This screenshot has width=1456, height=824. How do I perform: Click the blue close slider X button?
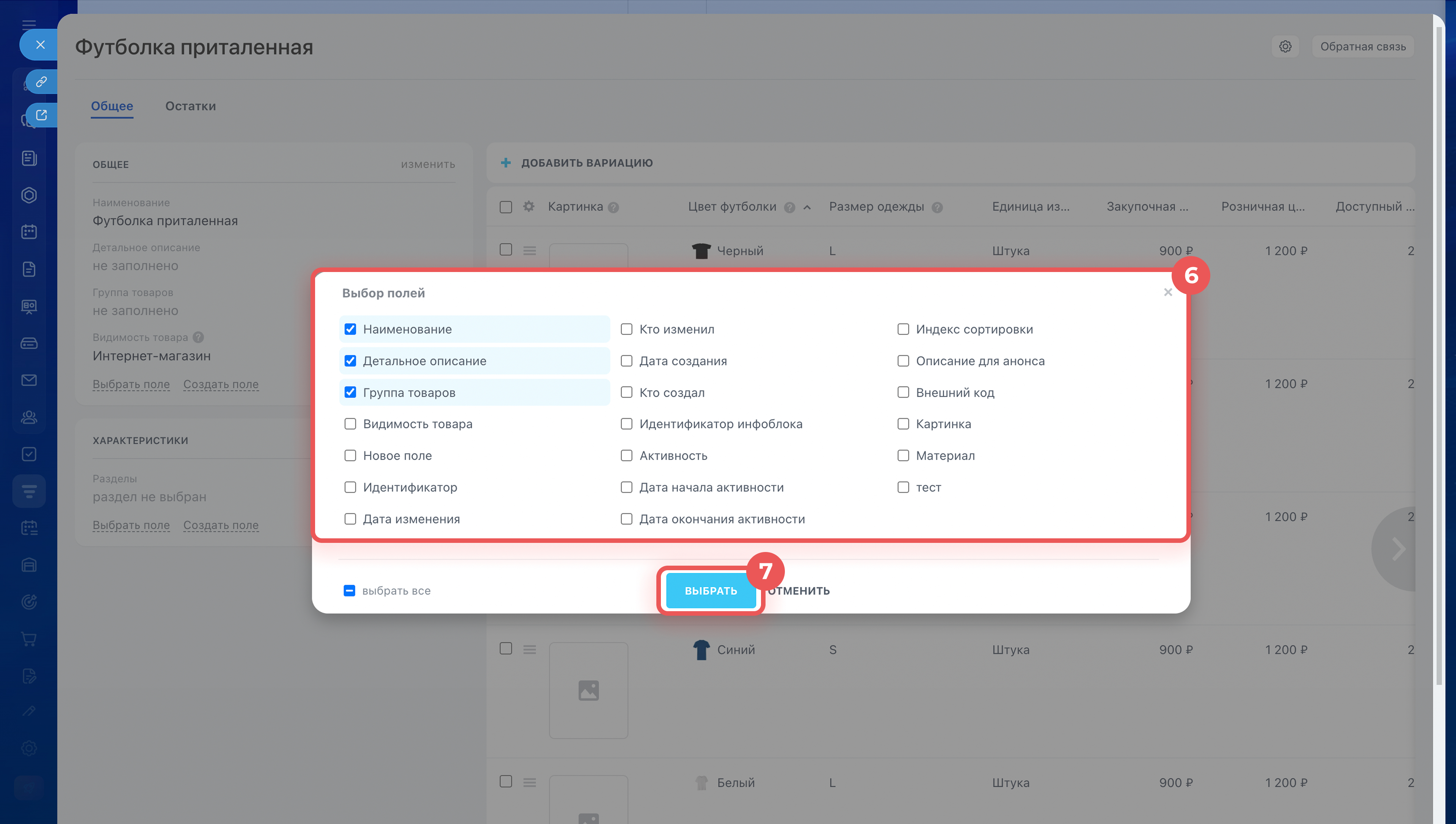[x=40, y=45]
